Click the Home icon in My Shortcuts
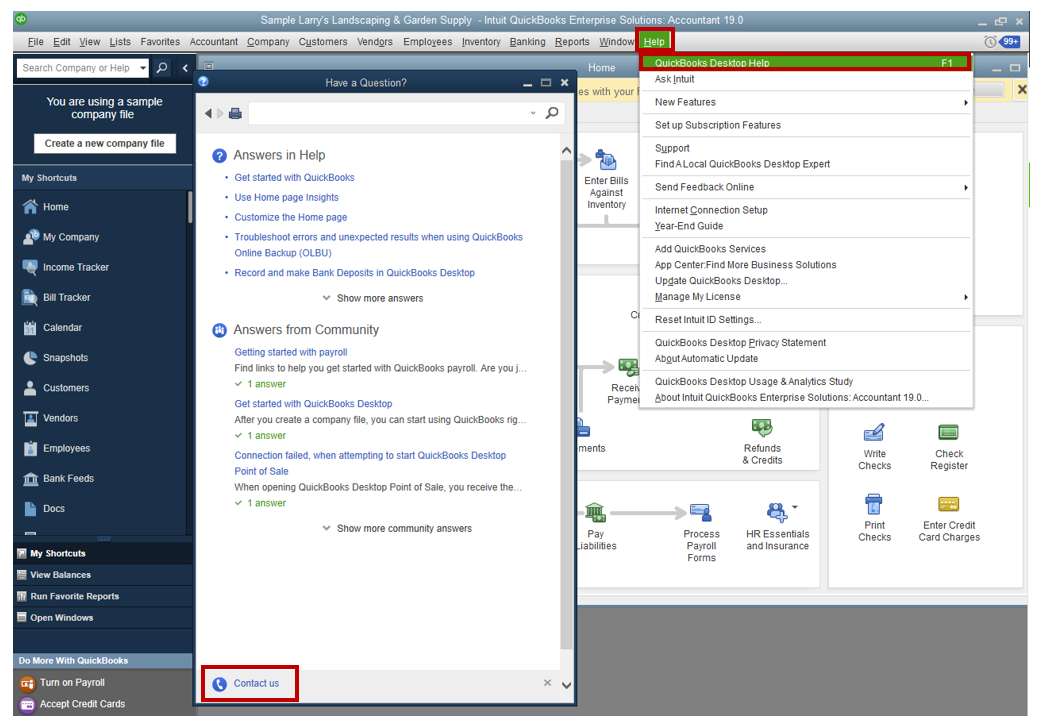 (30, 207)
